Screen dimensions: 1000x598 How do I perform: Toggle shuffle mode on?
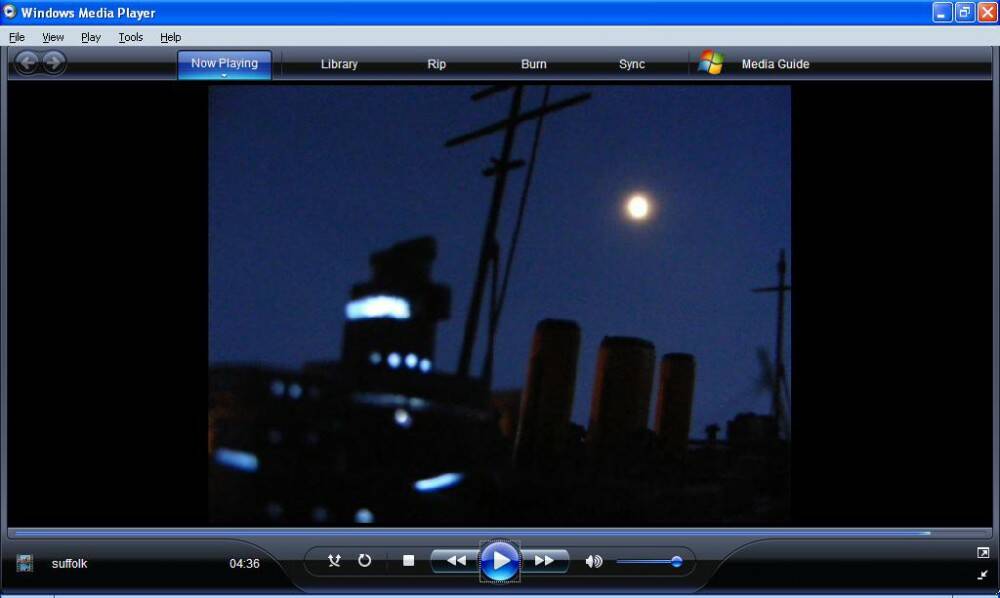pos(334,561)
